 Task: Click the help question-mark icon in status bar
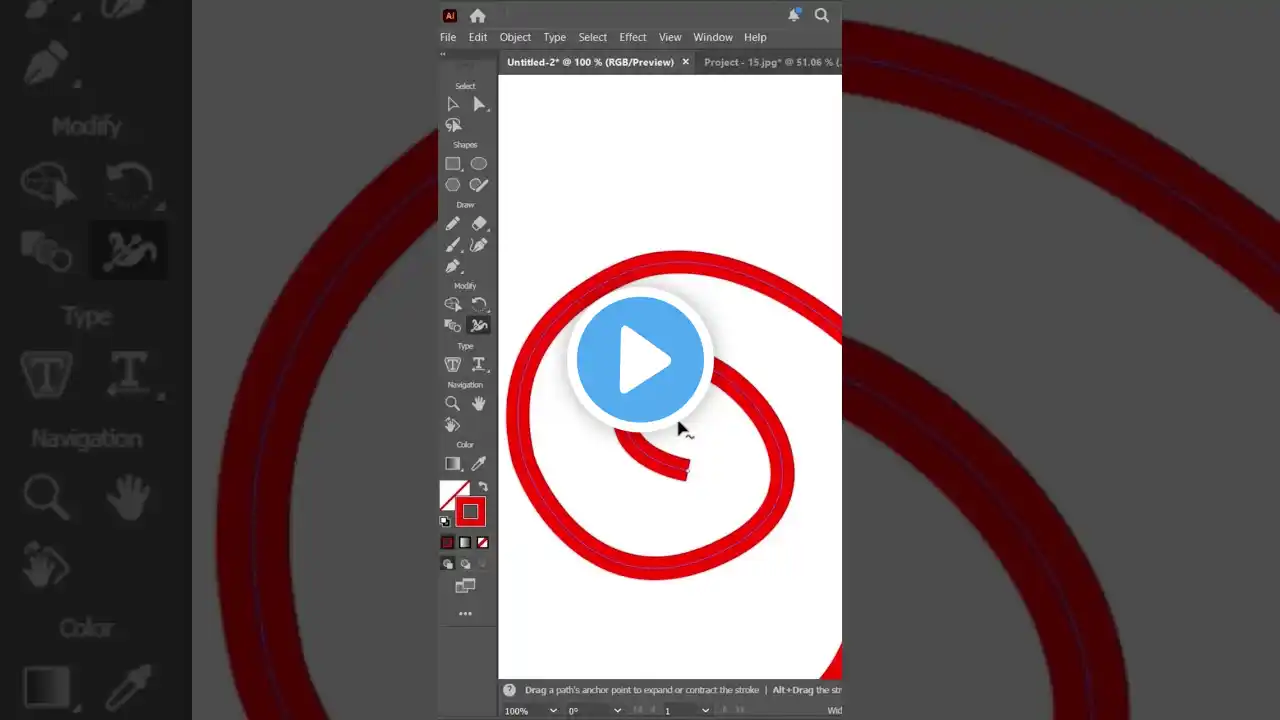(509, 690)
